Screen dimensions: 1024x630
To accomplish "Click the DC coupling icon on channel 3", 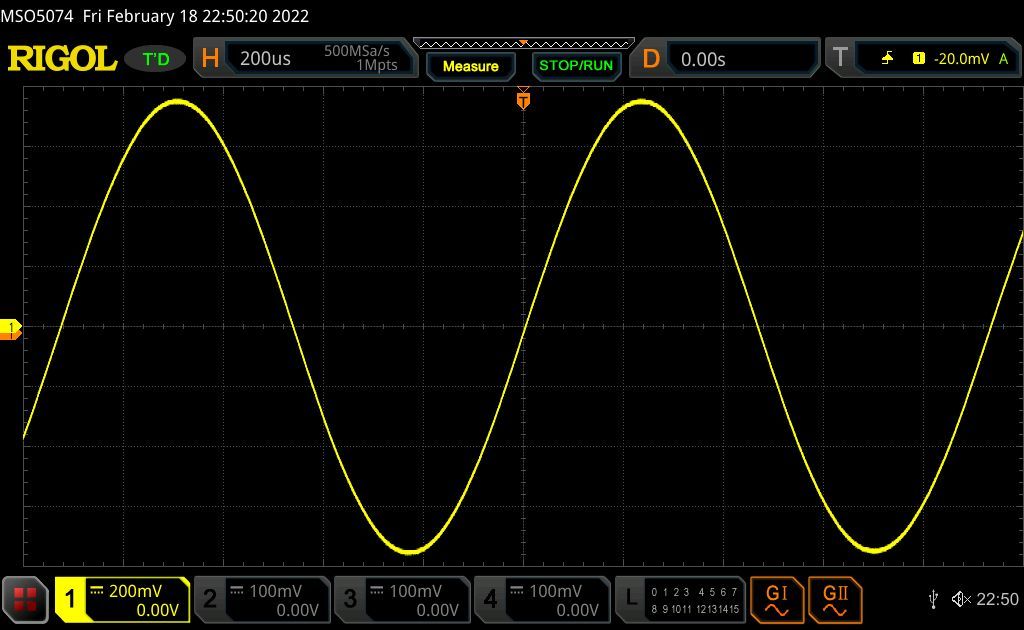I will [377, 591].
